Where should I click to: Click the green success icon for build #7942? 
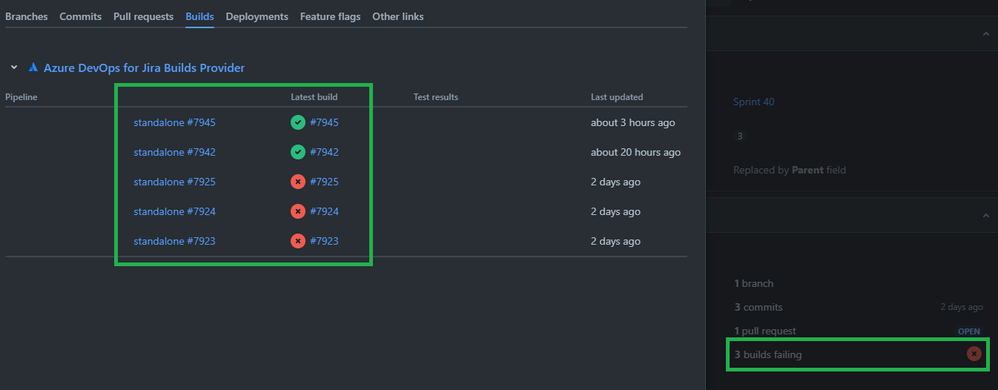[298, 152]
